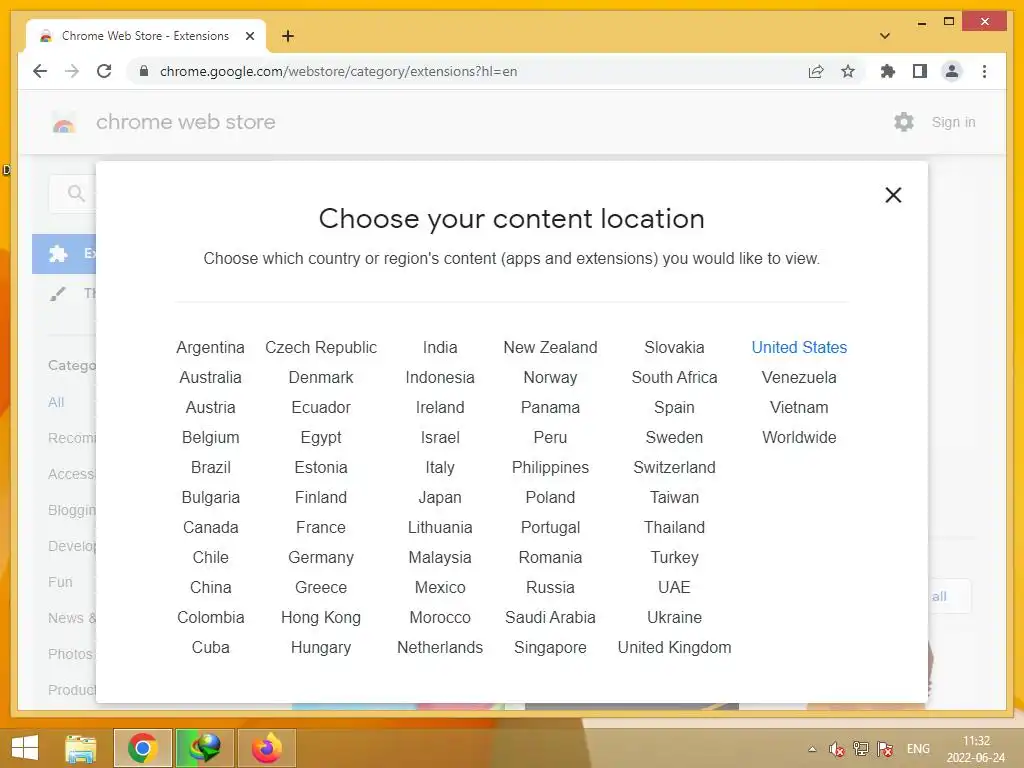1024x768 pixels.
Task: Open Windows Start menu
Action: [x=25, y=748]
